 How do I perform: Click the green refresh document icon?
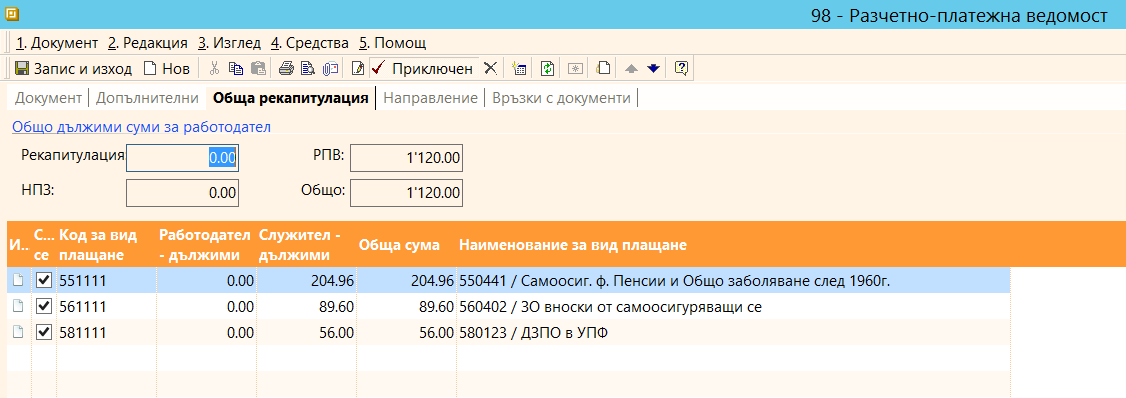[548, 68]
